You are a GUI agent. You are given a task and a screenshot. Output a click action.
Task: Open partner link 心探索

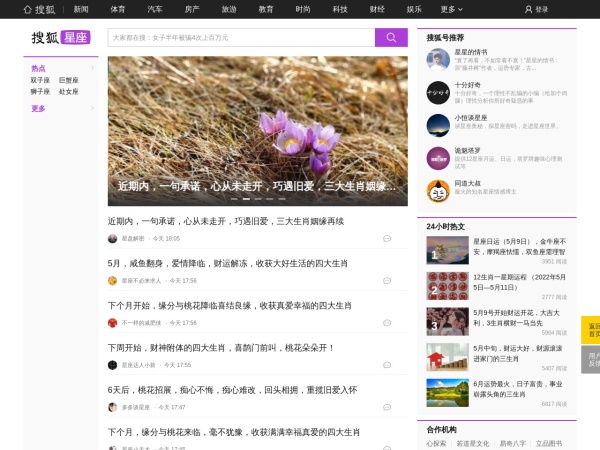(x=436, y=443)
